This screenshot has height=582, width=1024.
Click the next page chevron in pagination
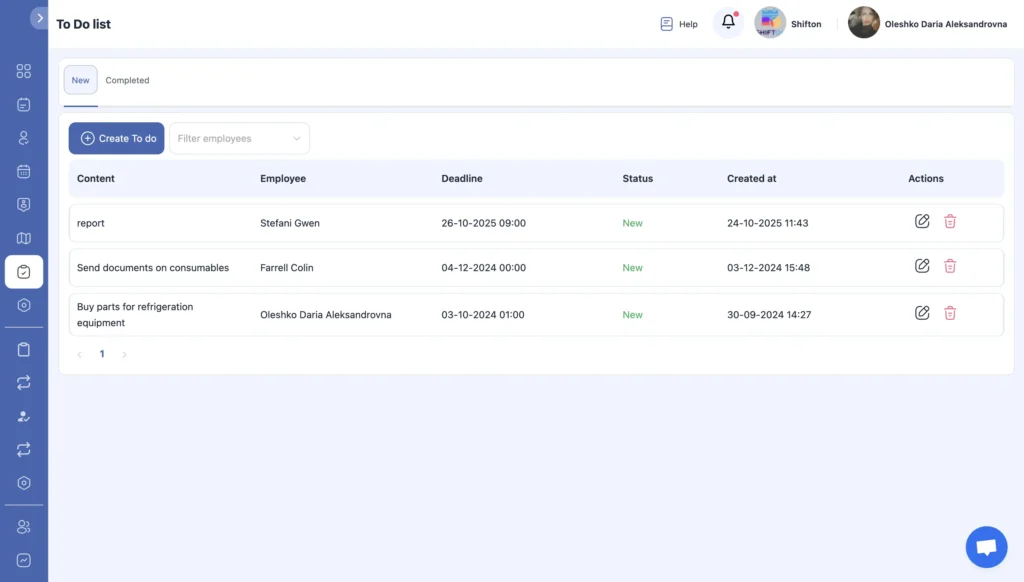click(124, 353)
